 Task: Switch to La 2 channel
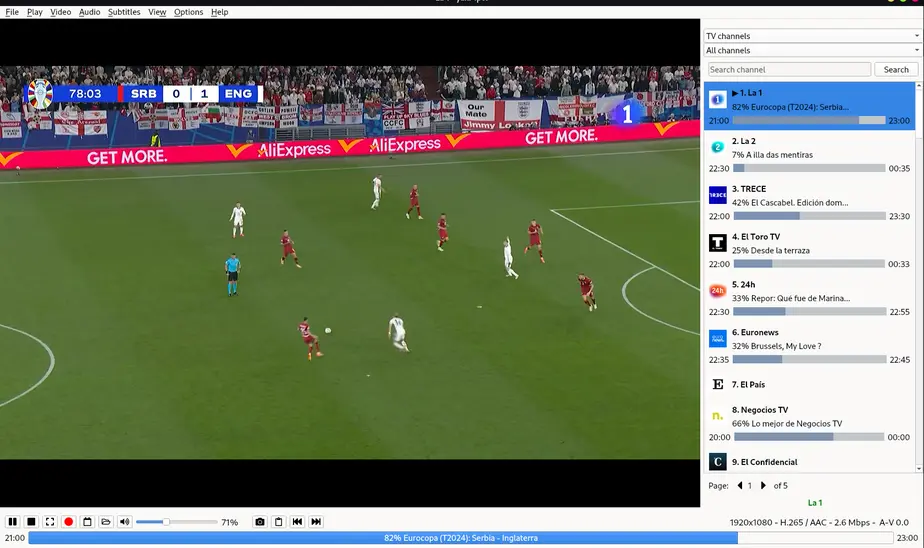coord(810,154)
